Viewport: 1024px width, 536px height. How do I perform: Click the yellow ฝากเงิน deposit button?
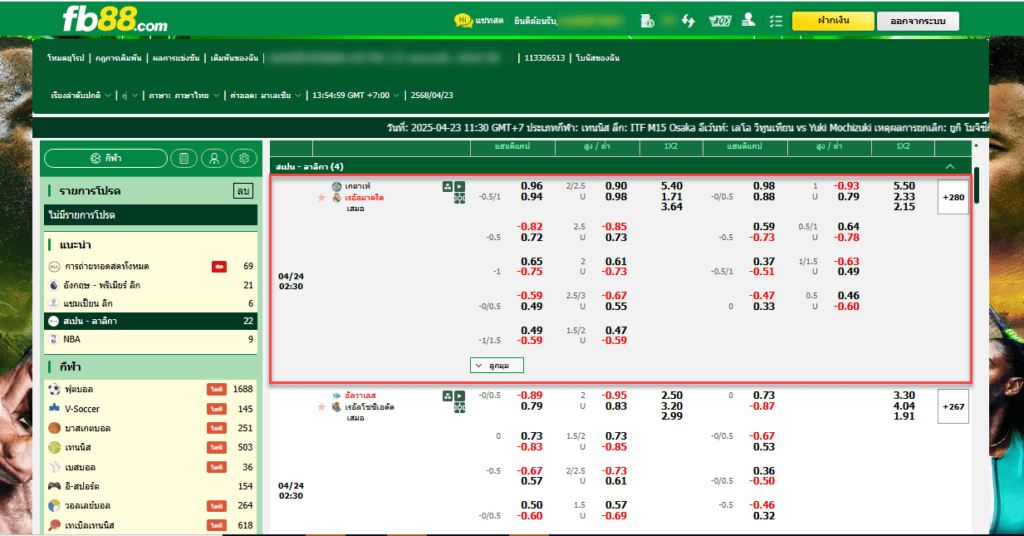tap(833, 21)
